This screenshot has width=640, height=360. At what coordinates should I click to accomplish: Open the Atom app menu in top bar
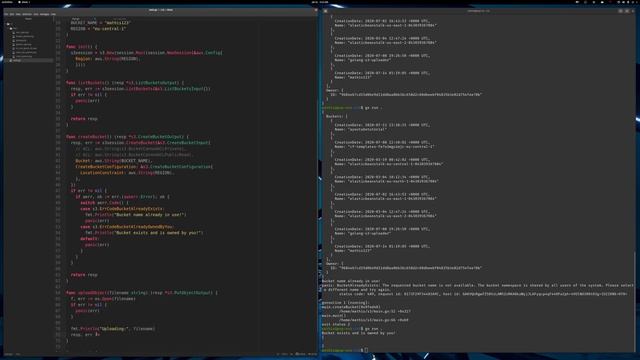click(24, 2)
